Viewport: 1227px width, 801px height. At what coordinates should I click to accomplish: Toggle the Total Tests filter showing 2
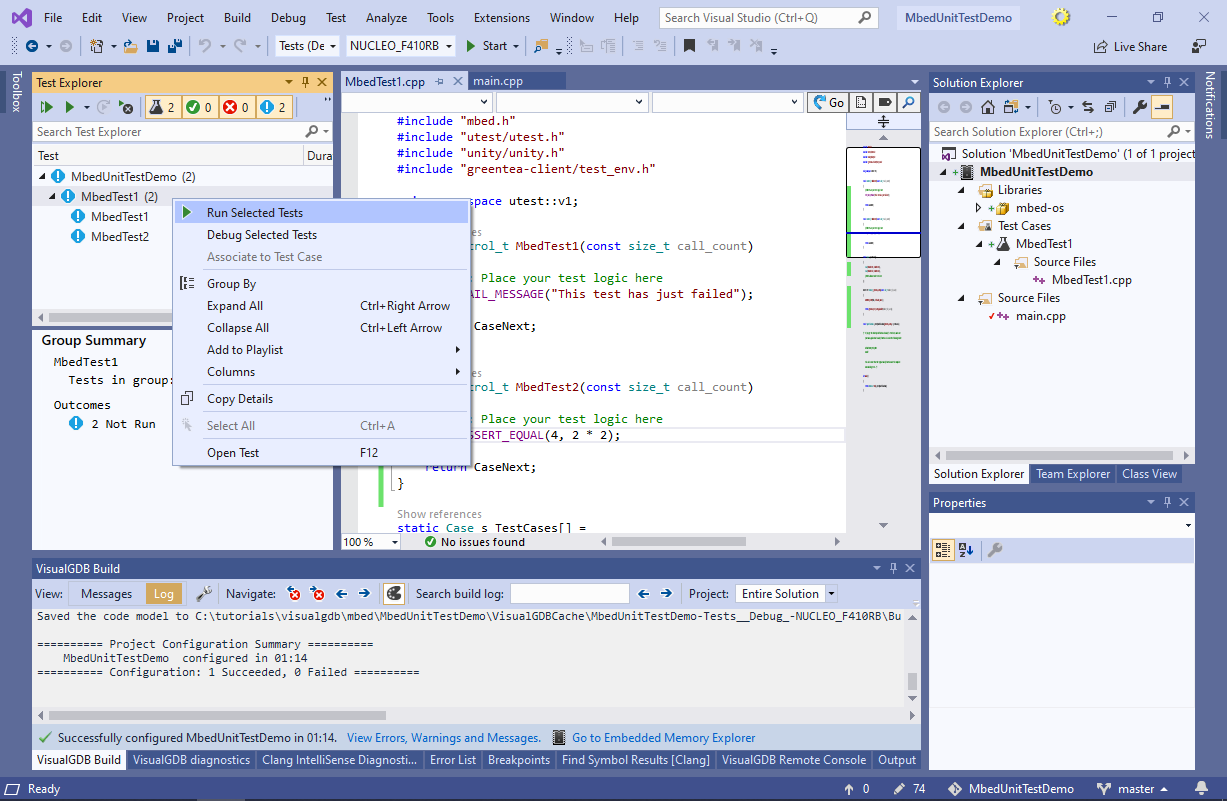tap(162, 107)
